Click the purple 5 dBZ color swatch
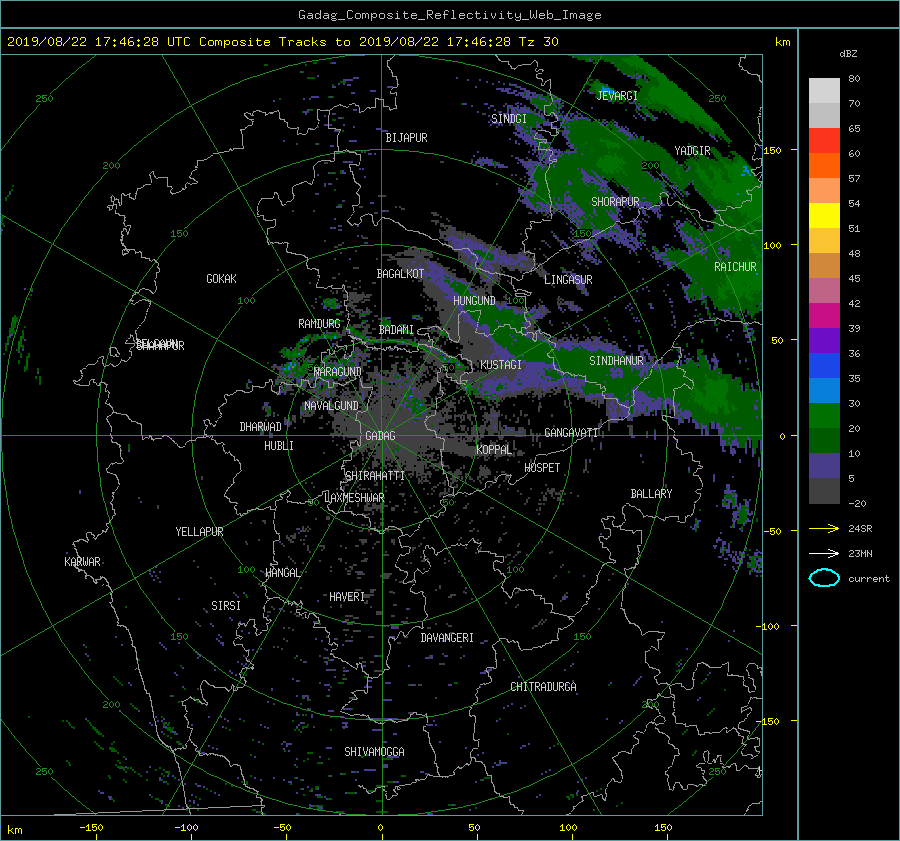Screen dimensions: 900x841 point(824,466)
